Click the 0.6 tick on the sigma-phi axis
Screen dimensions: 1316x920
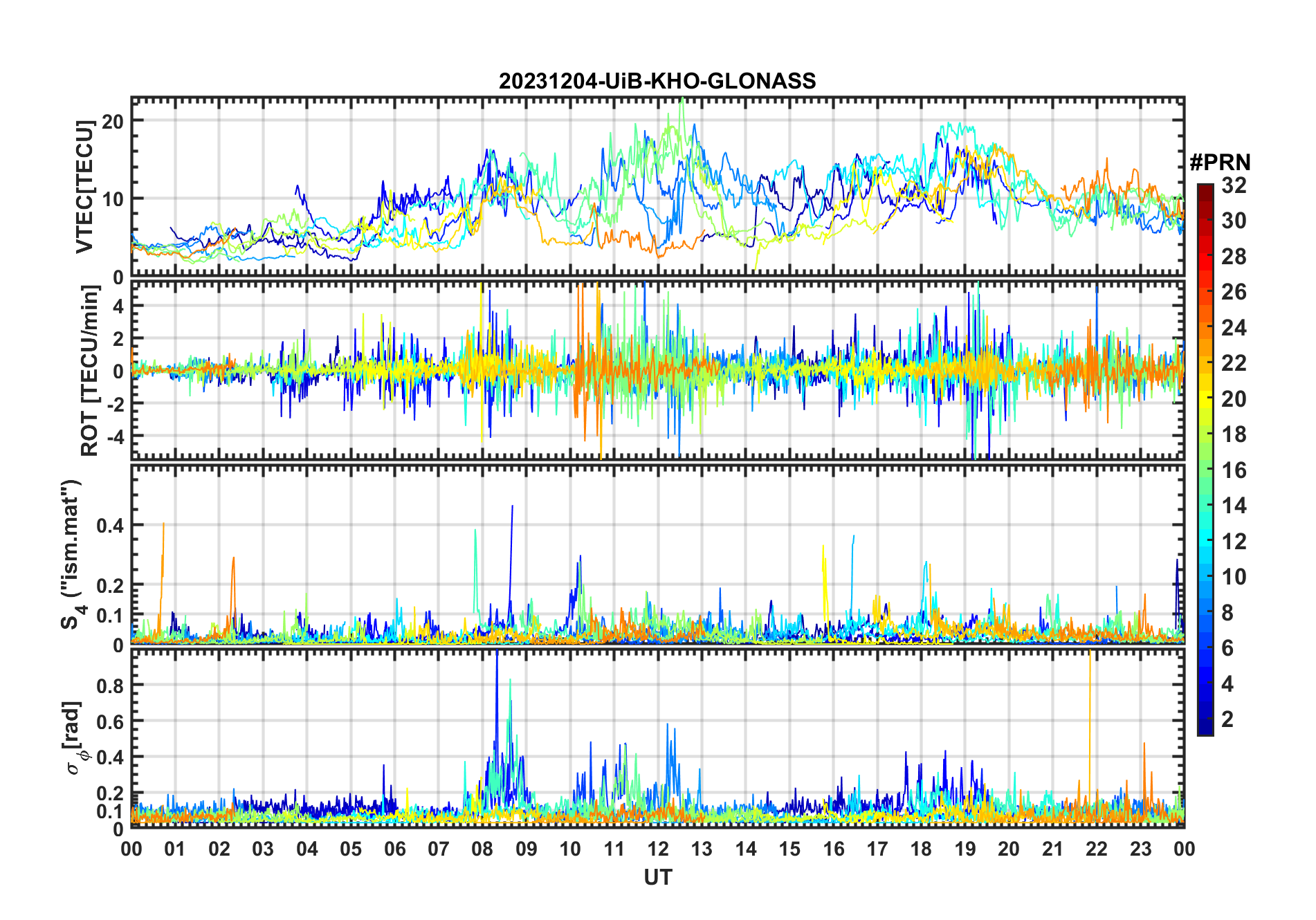click(x=109, y=721)
